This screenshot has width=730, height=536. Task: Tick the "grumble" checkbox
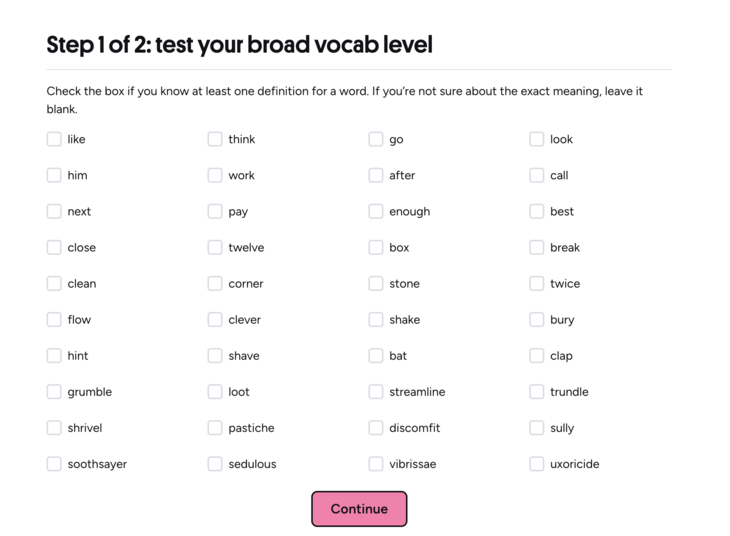click(54, 391)
